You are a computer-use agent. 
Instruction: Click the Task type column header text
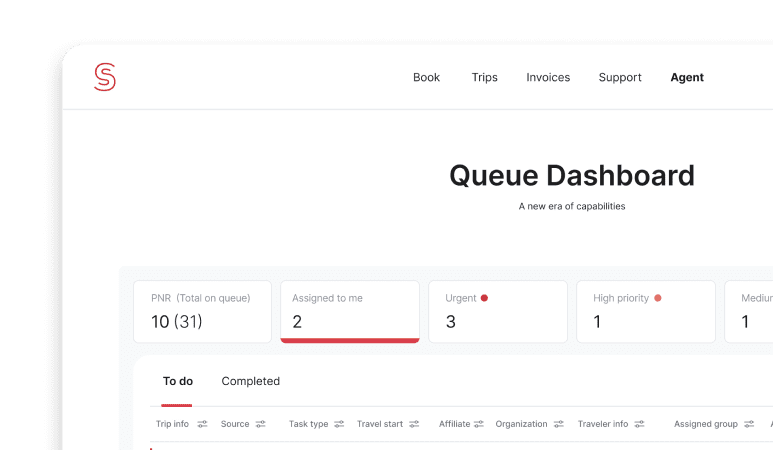[309, 424]
